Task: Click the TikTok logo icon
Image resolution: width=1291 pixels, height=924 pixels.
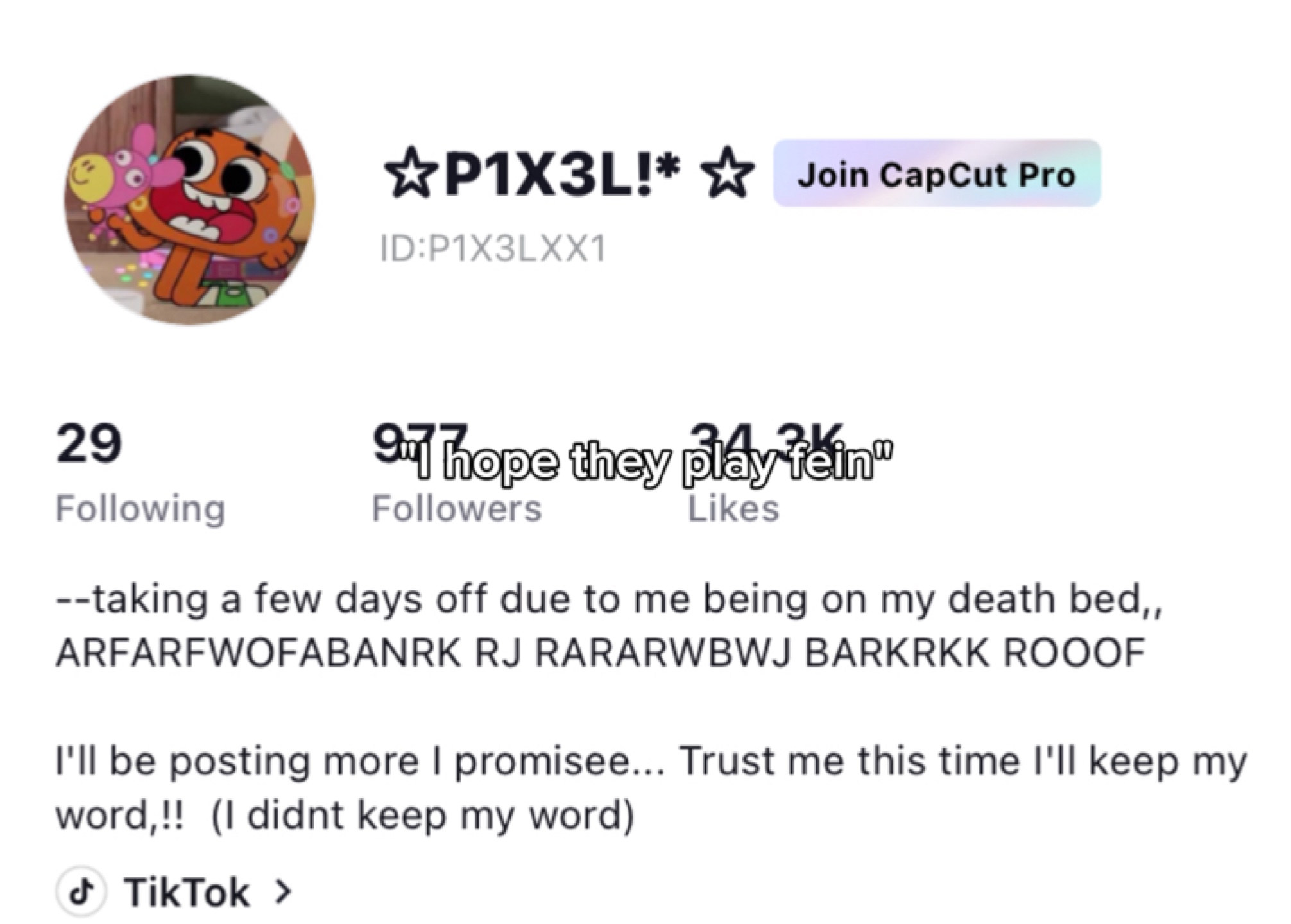Action: [81, 891]
